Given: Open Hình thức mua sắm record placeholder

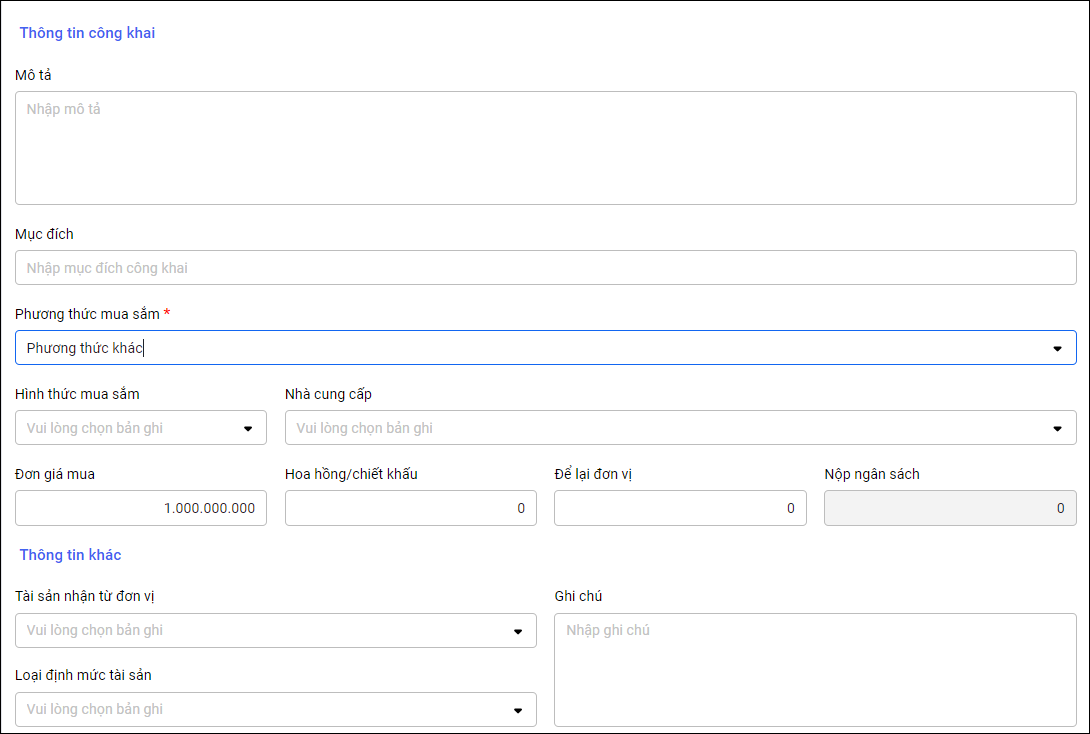Looking at the screenshot, I should click(x=95, y=428).
